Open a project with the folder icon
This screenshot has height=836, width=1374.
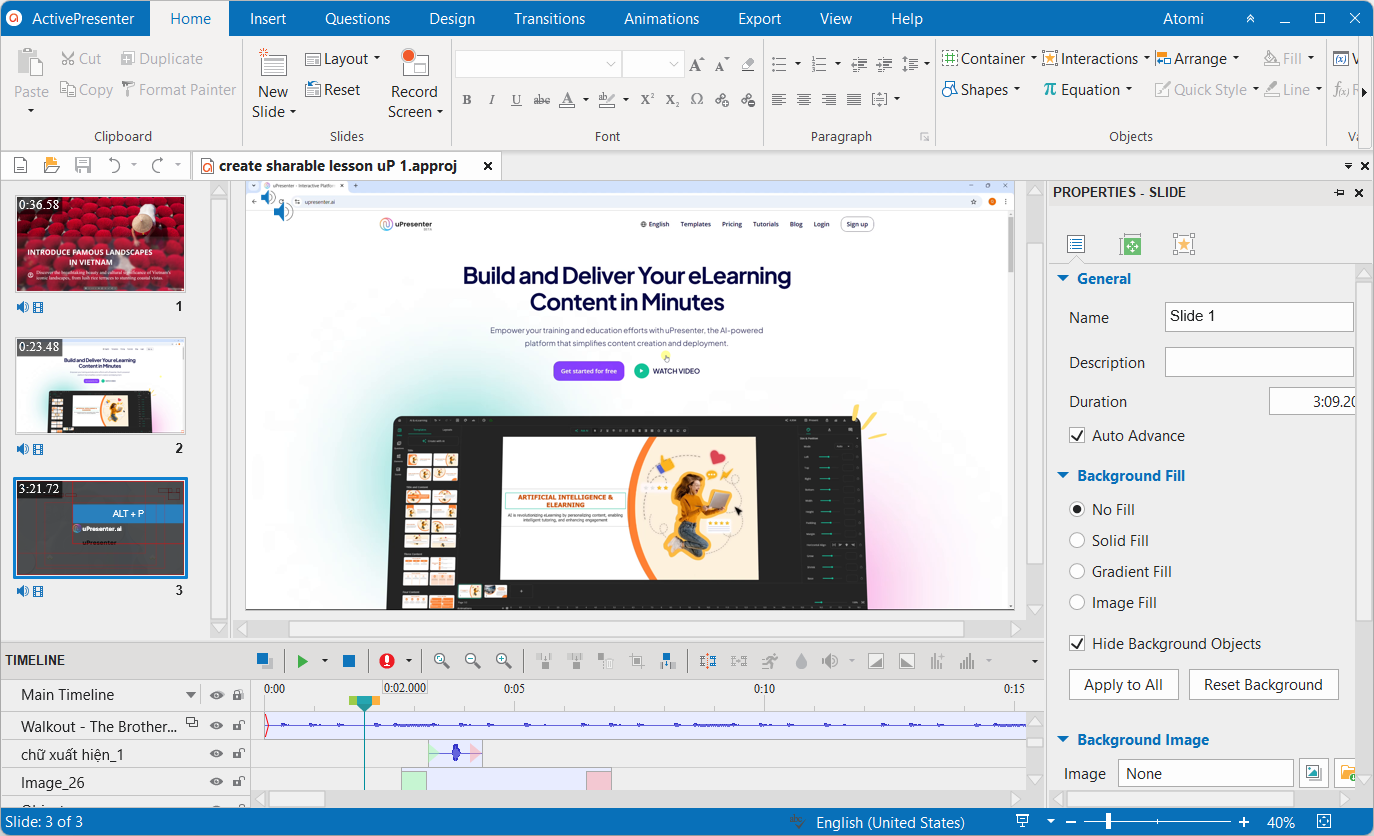pyautogui.click(x=51, y=165)
